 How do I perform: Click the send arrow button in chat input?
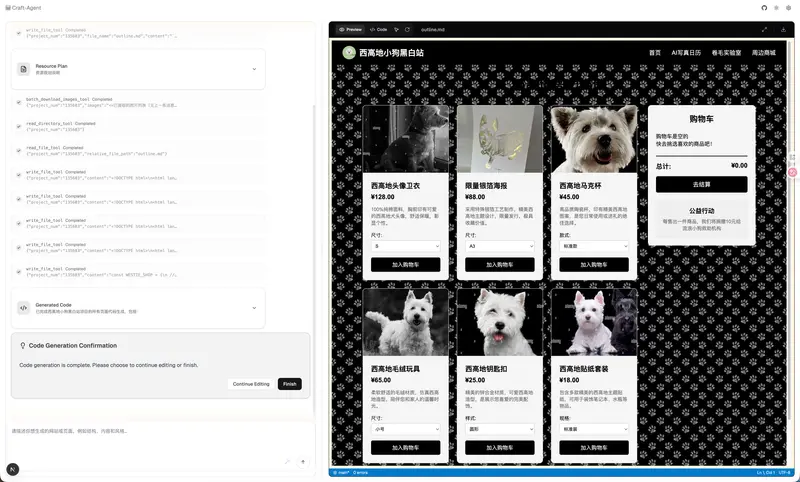pos(303,462)
